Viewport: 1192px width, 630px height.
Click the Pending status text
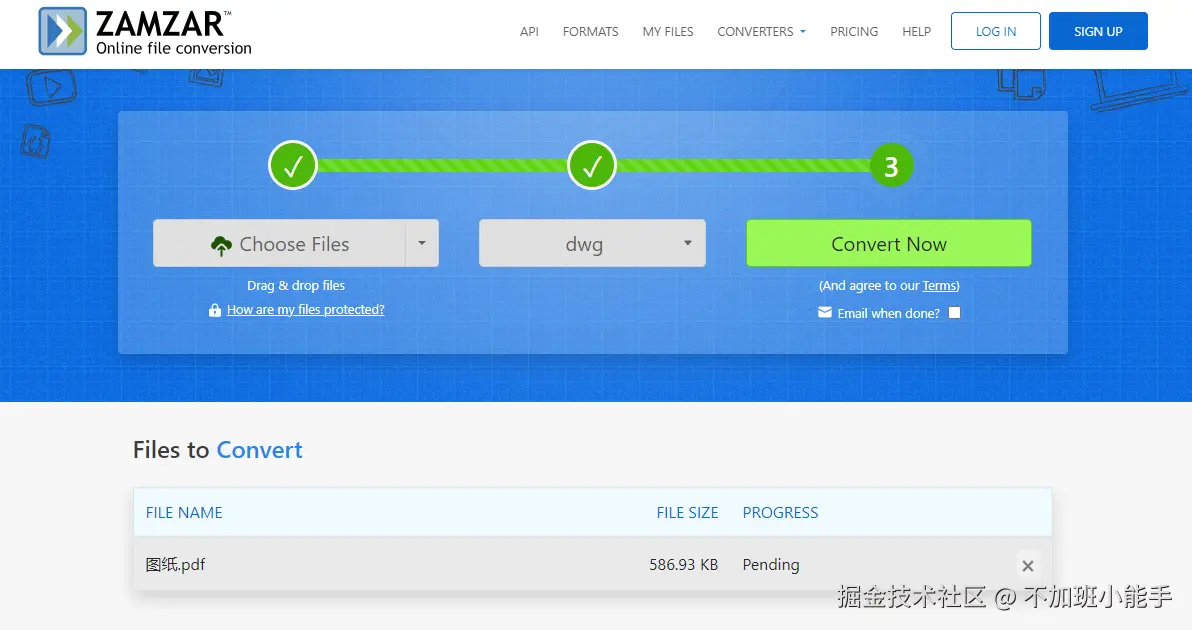771,565
